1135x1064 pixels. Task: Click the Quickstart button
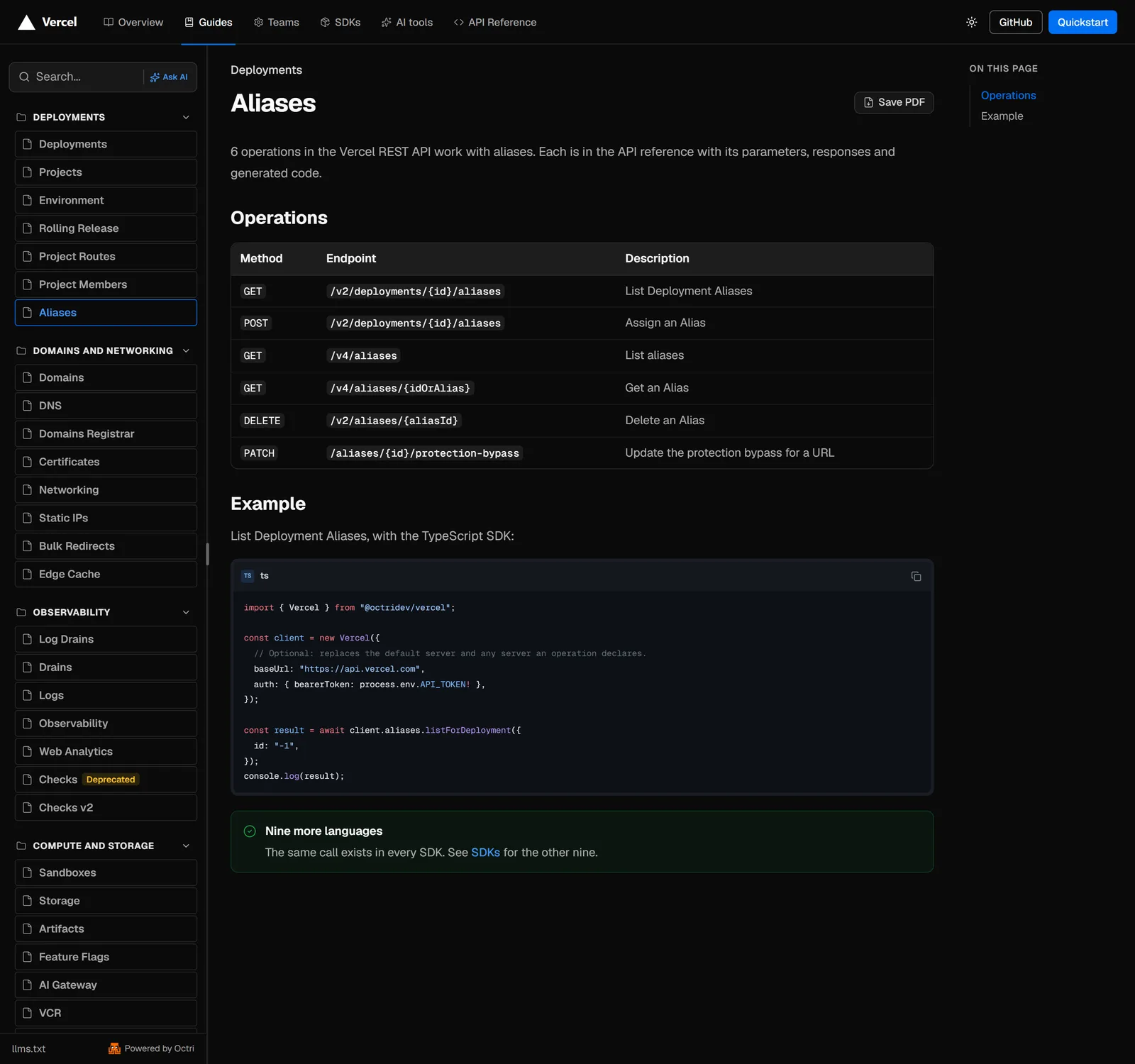[1083, 22]
